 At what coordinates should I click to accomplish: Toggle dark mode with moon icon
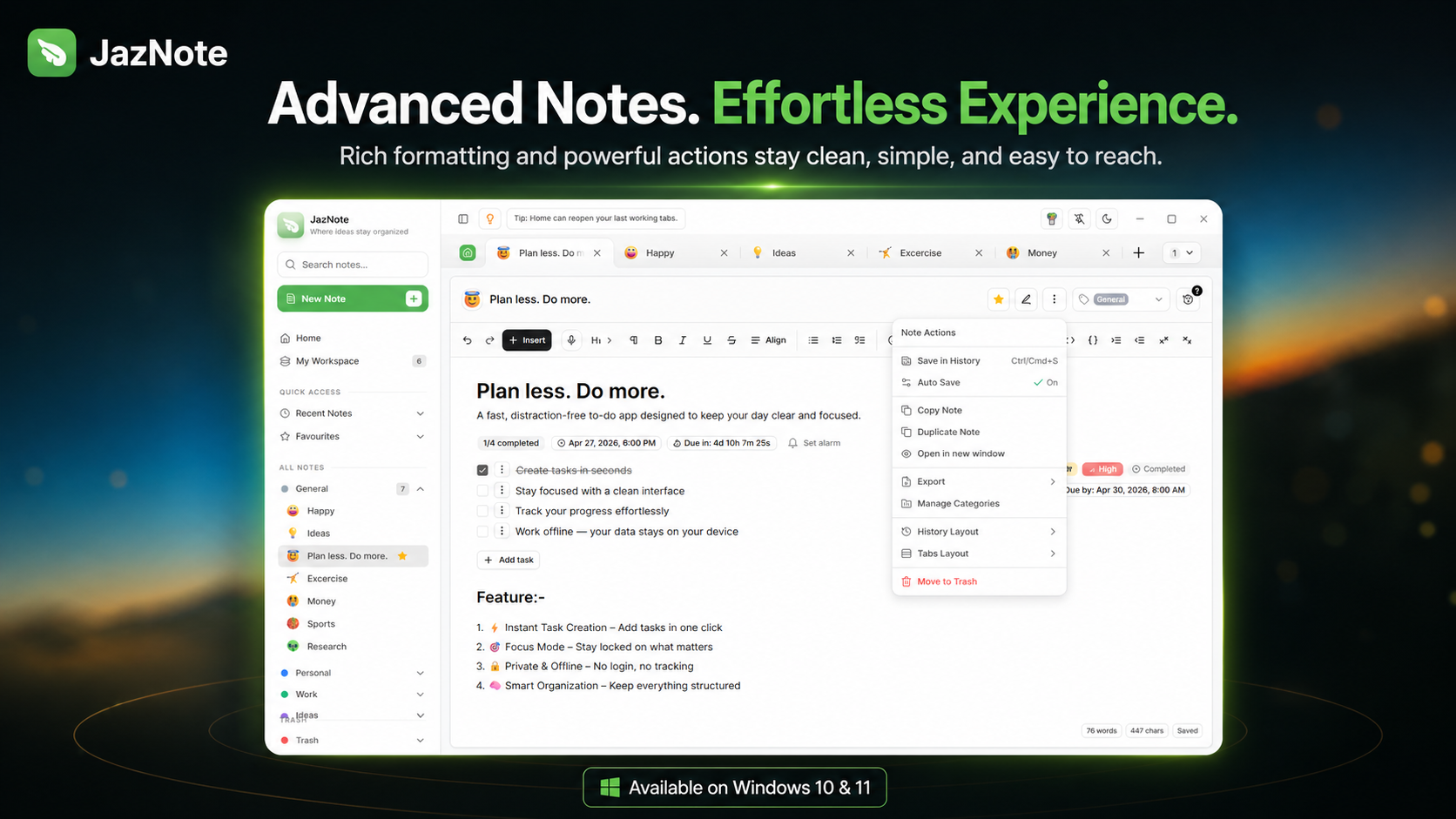(1108, 218)
